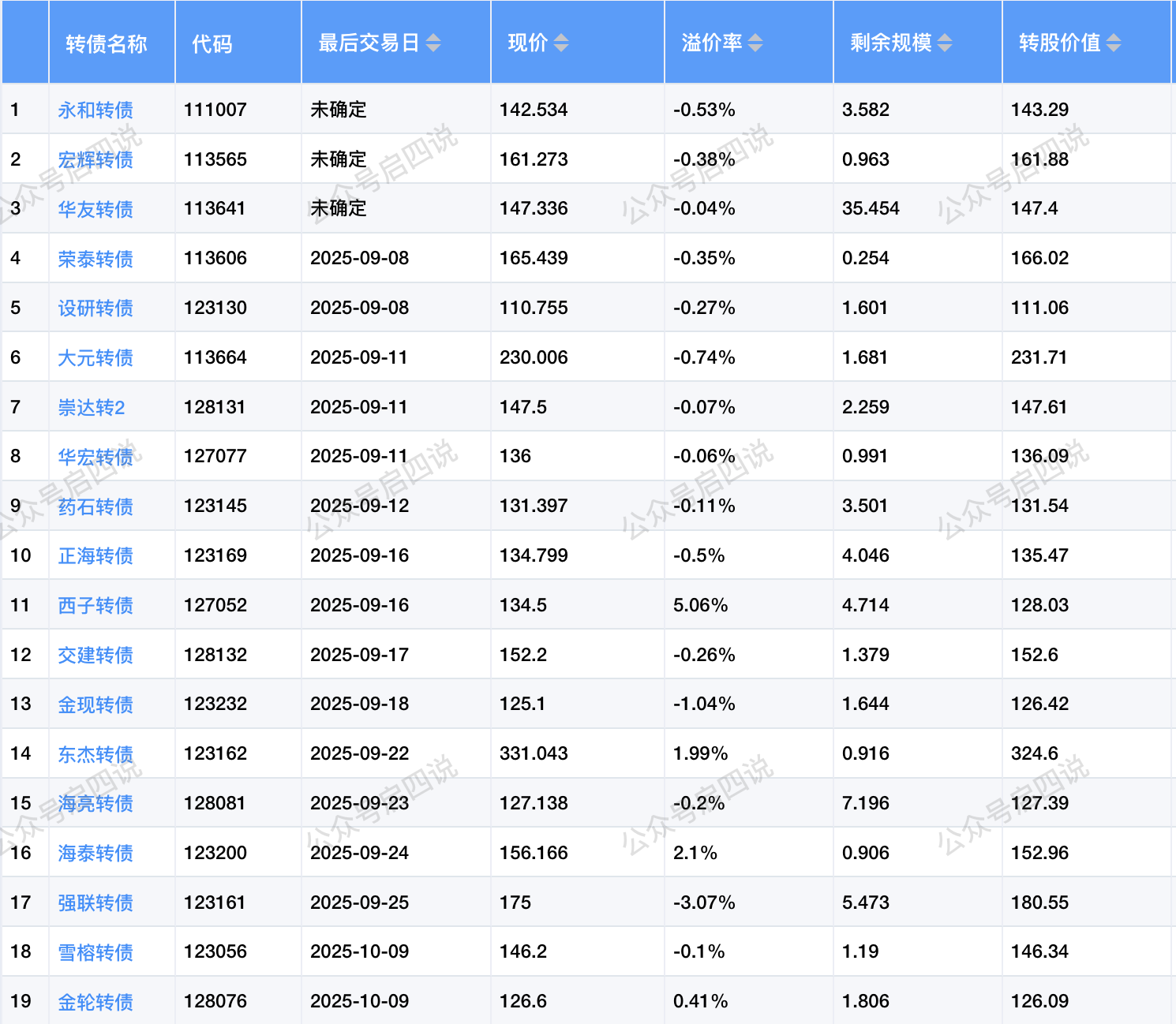Image resolution: width=1176 pixels, height=1024 pixels.
Task: Select the 崇达转2 link
Action: (x=92, y=408)
